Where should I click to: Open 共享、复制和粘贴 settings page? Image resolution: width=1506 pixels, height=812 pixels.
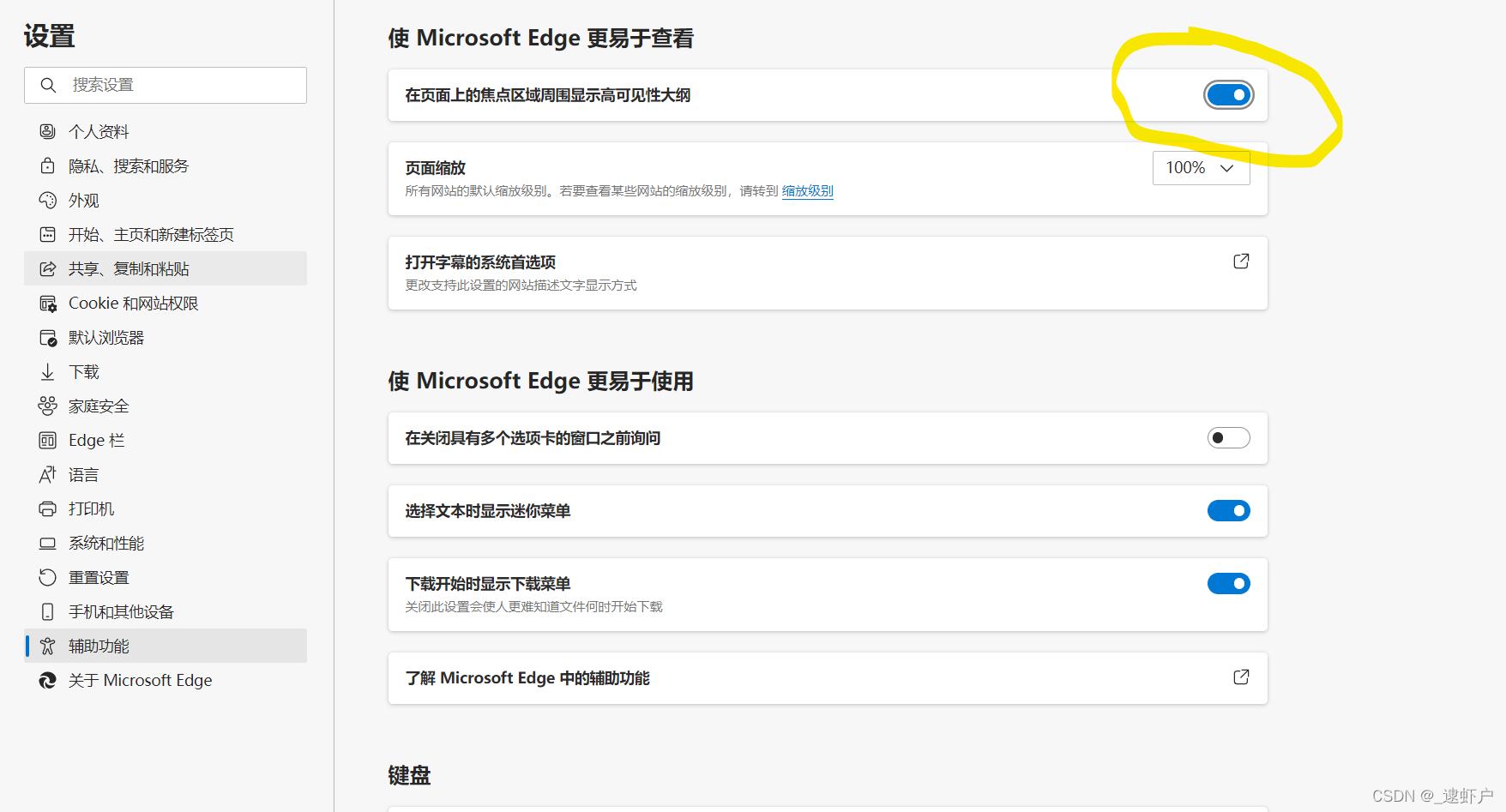(x=166, y=268)
